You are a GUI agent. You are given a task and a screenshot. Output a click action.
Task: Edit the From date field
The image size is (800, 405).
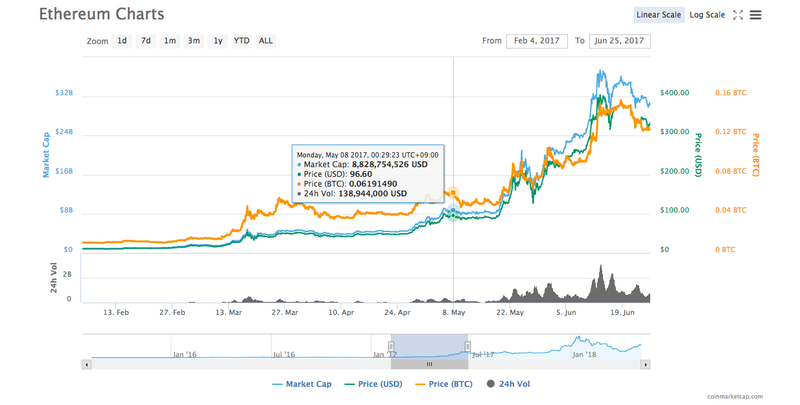(537, 41)
